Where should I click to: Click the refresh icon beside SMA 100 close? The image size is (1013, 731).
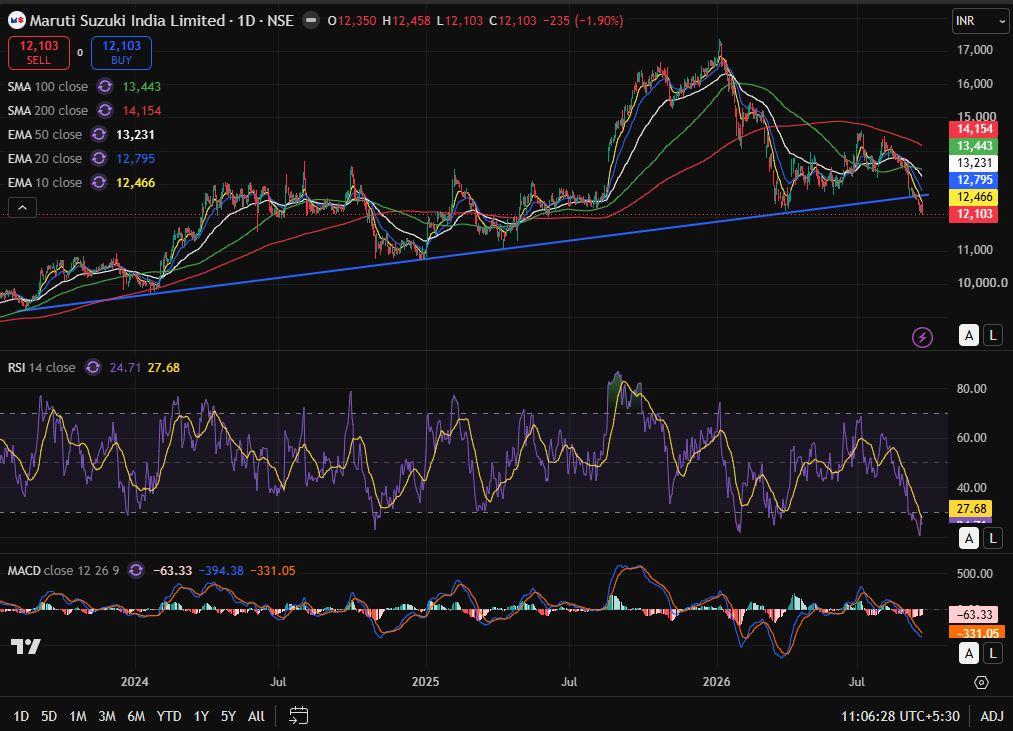point(105,87)
